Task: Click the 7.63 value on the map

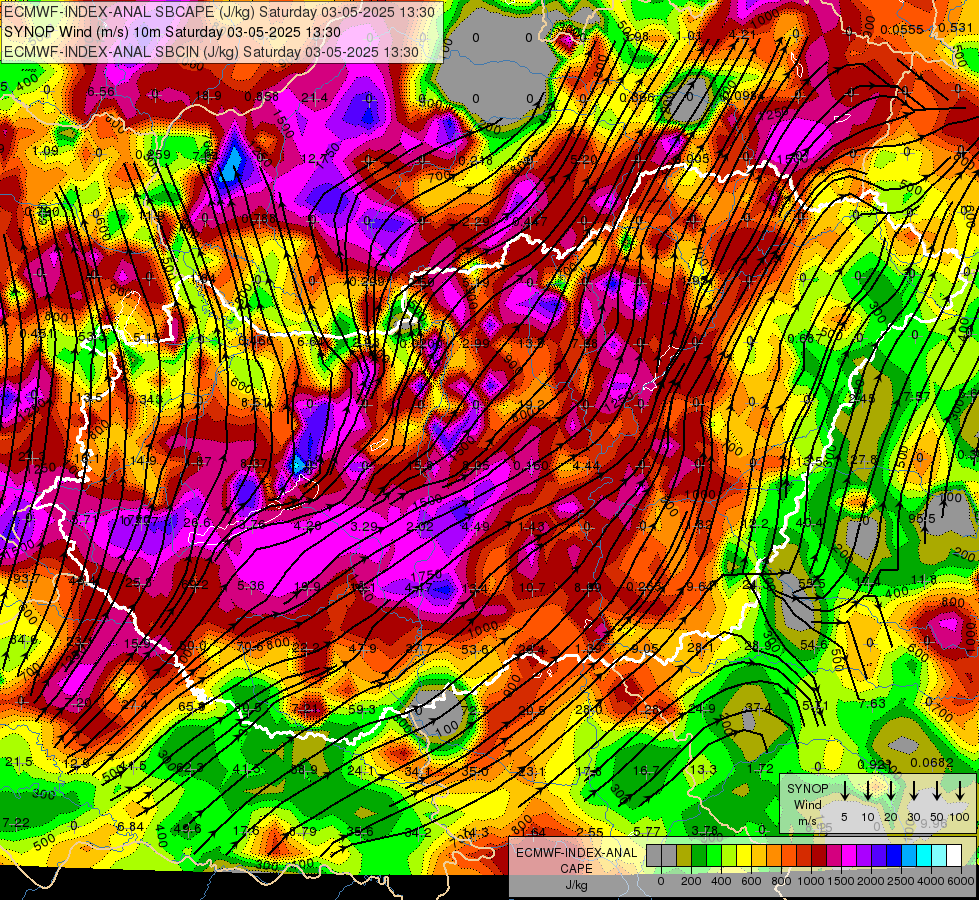Action: pos(872,704)
